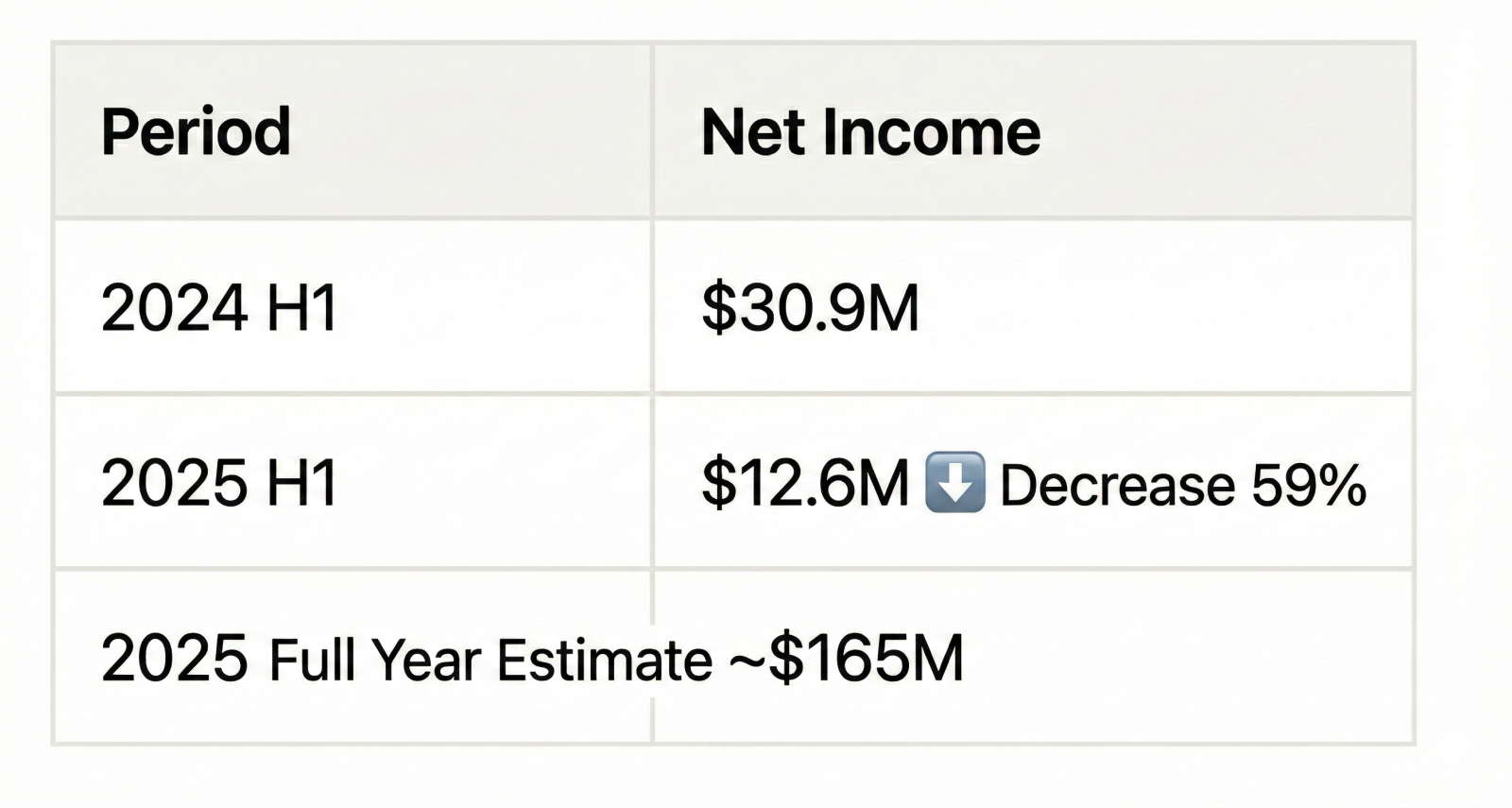
Task: Click the word Decrease beside the arrow
Action: 1118,485
